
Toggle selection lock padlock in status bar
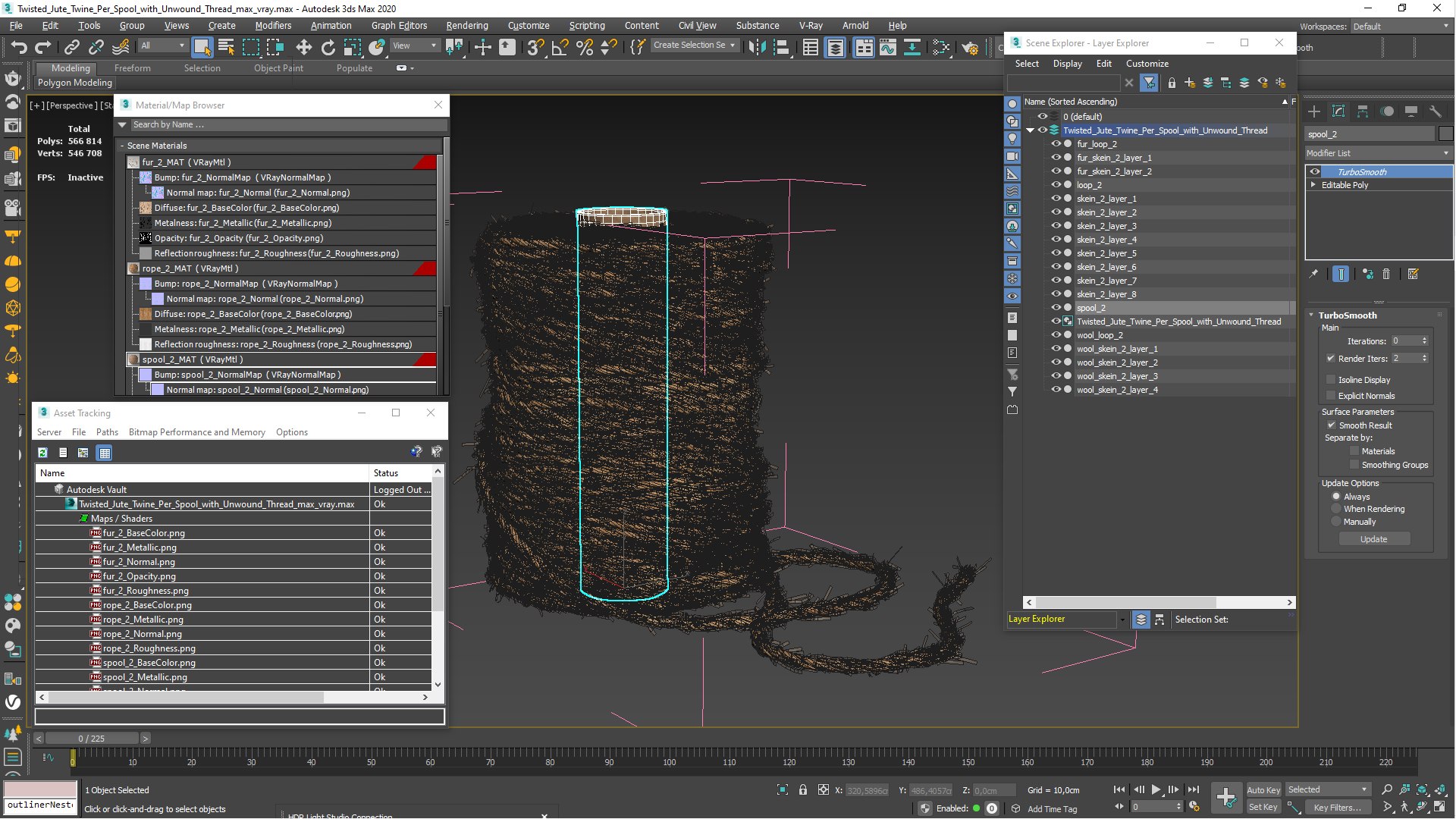[x=803, y=790]
